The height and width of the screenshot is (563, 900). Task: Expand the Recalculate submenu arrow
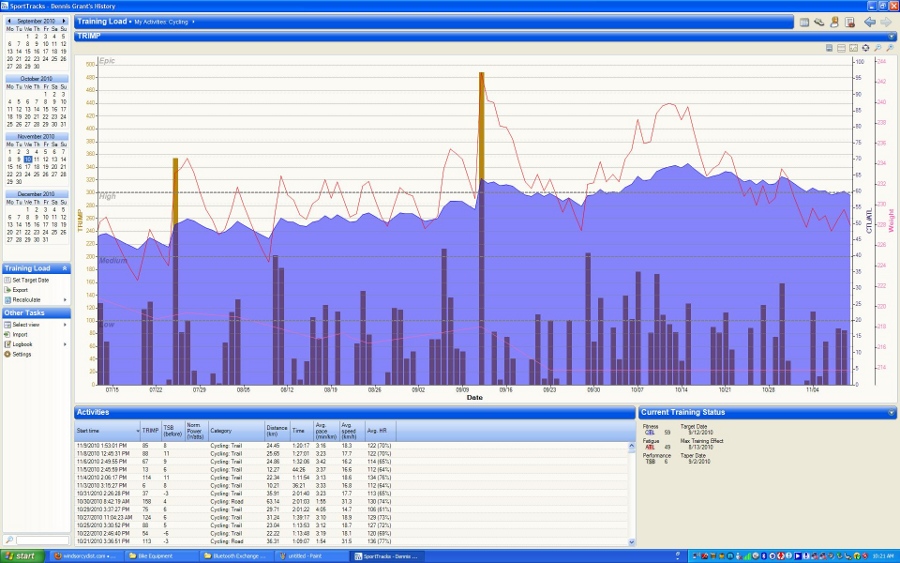[x=65, y=300]
